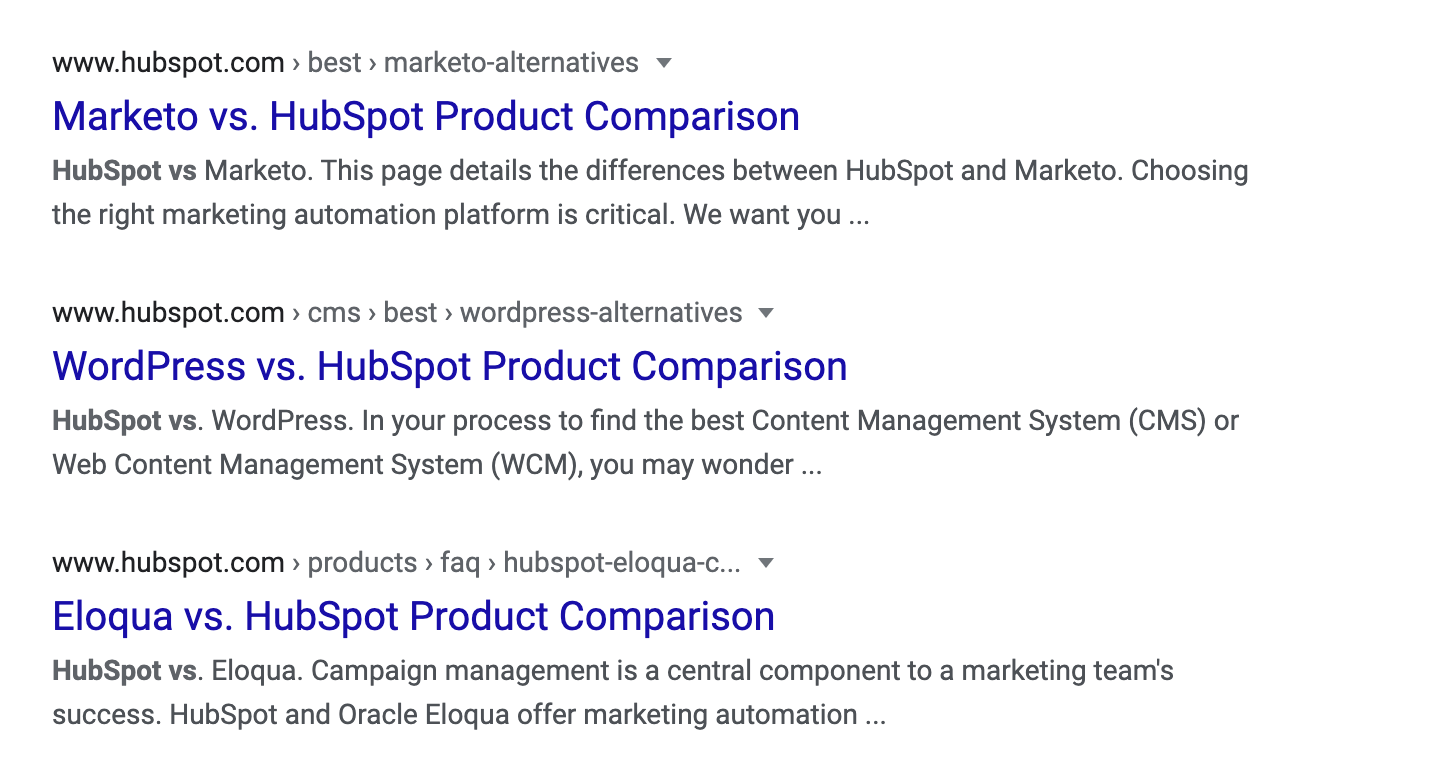Image resolution: width=1452 pixels, height=772 pixels.
Task: Click the truncated hubspot-eloqua-c... breadcrumb
Action: (622, 563)
